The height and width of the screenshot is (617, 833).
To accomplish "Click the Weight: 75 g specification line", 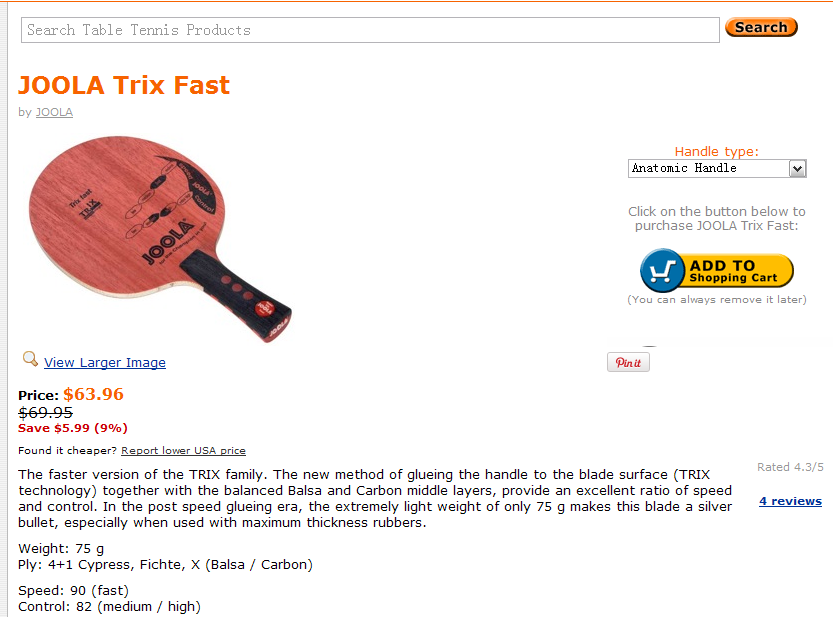I will 61,549.
